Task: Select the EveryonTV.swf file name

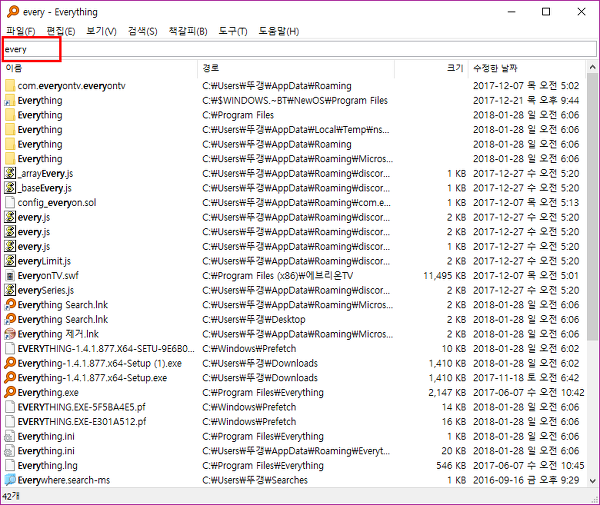Action: [48, 275]
